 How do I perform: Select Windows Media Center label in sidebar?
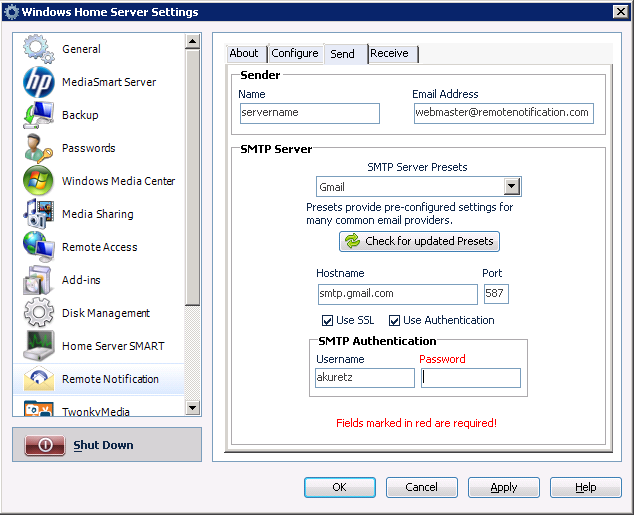click(x=118, y=181)
